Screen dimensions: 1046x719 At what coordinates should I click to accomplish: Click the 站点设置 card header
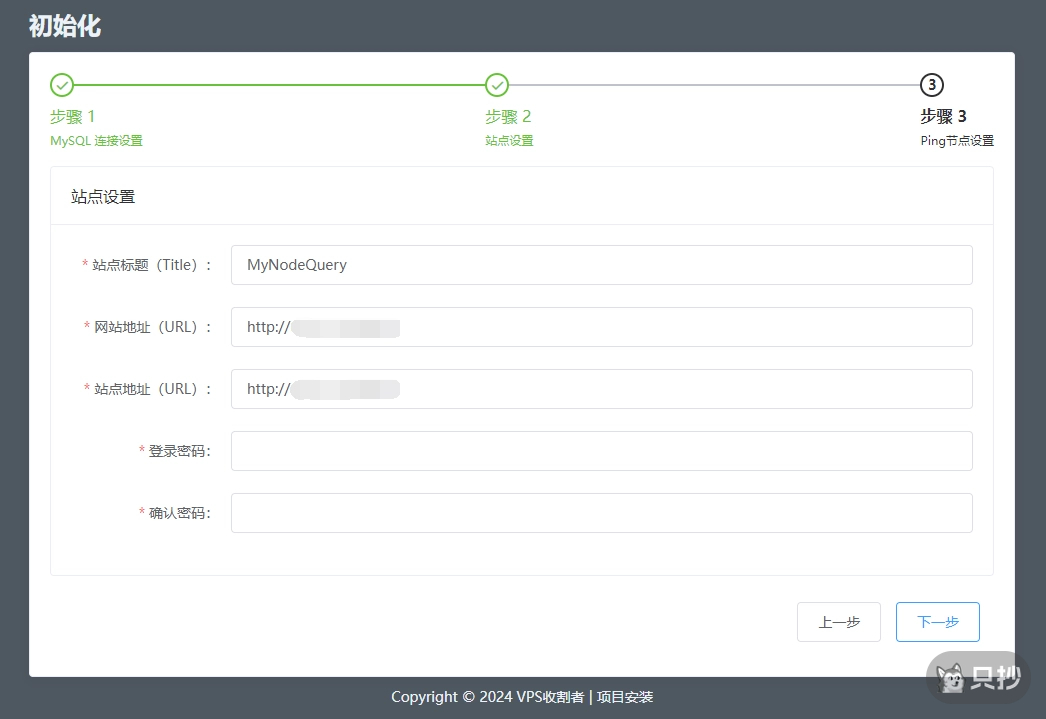pos(103,197)
